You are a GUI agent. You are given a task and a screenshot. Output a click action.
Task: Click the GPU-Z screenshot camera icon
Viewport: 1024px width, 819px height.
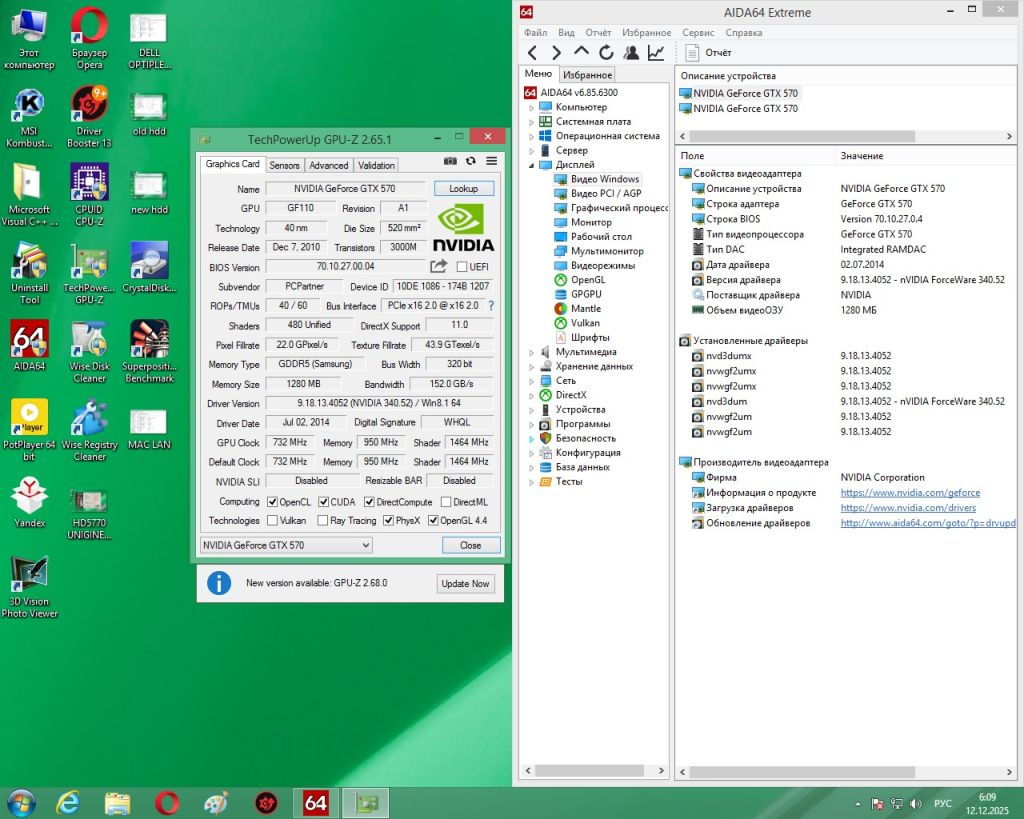(450, 161)
